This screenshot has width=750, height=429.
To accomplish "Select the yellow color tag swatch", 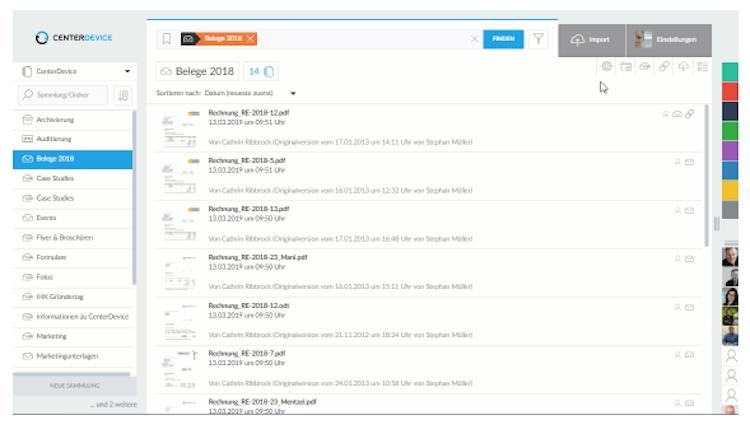I will pos(730,190).
